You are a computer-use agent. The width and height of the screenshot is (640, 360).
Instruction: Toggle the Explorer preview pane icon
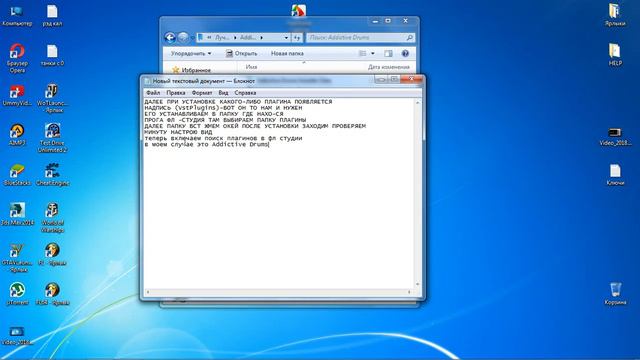coord(388,53)
